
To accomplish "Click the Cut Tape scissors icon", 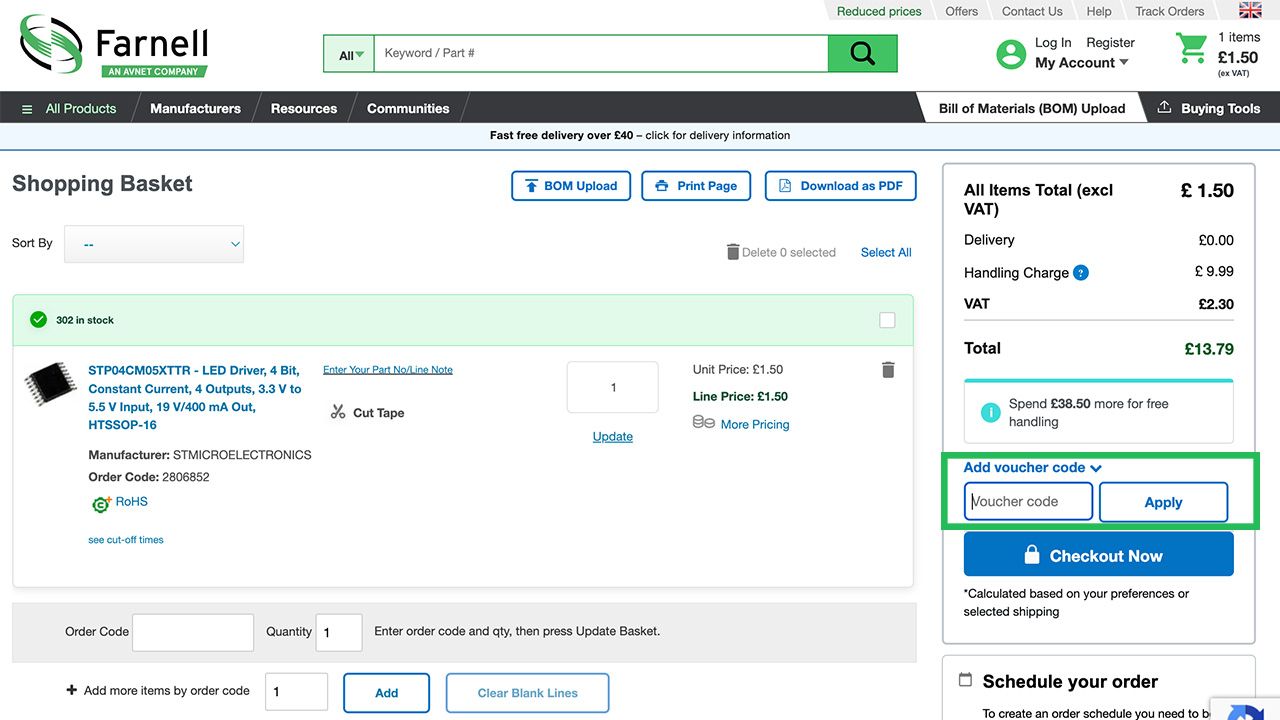I will click(338, 412).
